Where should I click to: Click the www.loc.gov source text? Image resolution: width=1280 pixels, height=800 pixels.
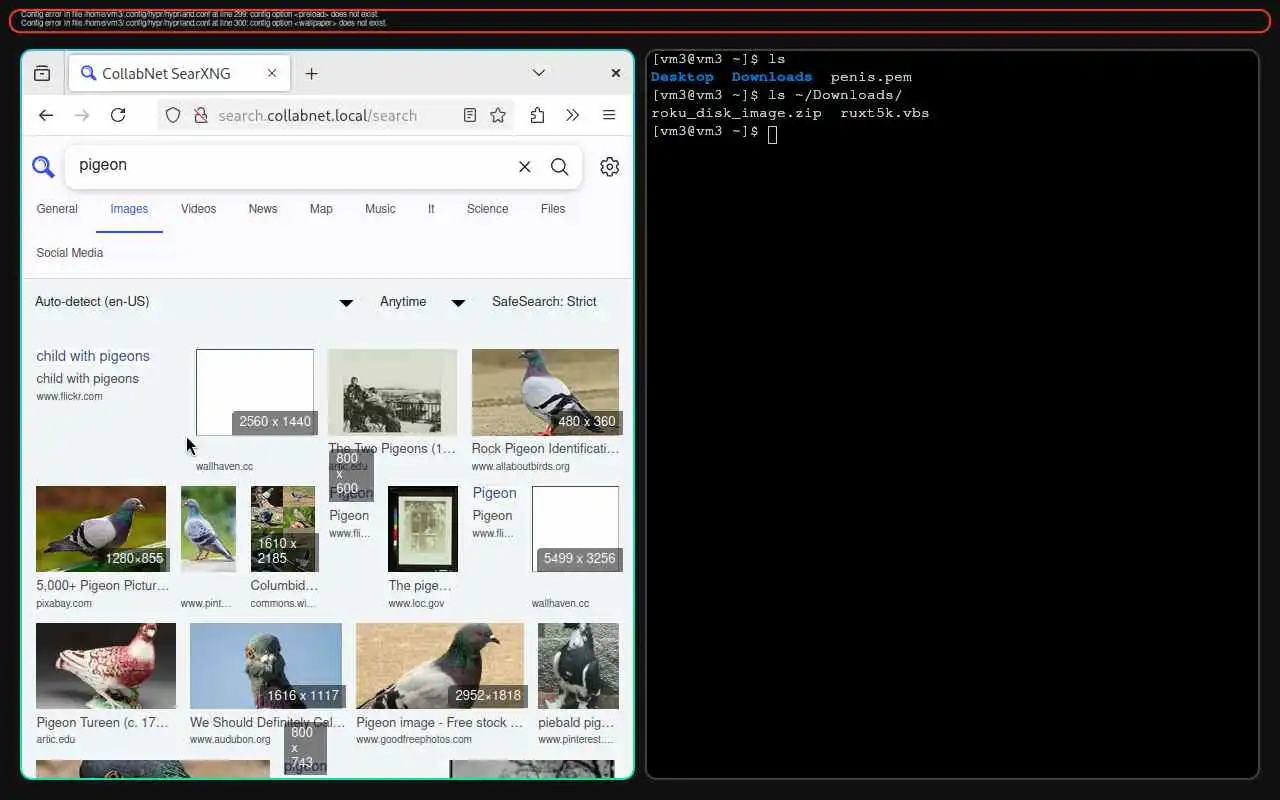pos(416,604)
